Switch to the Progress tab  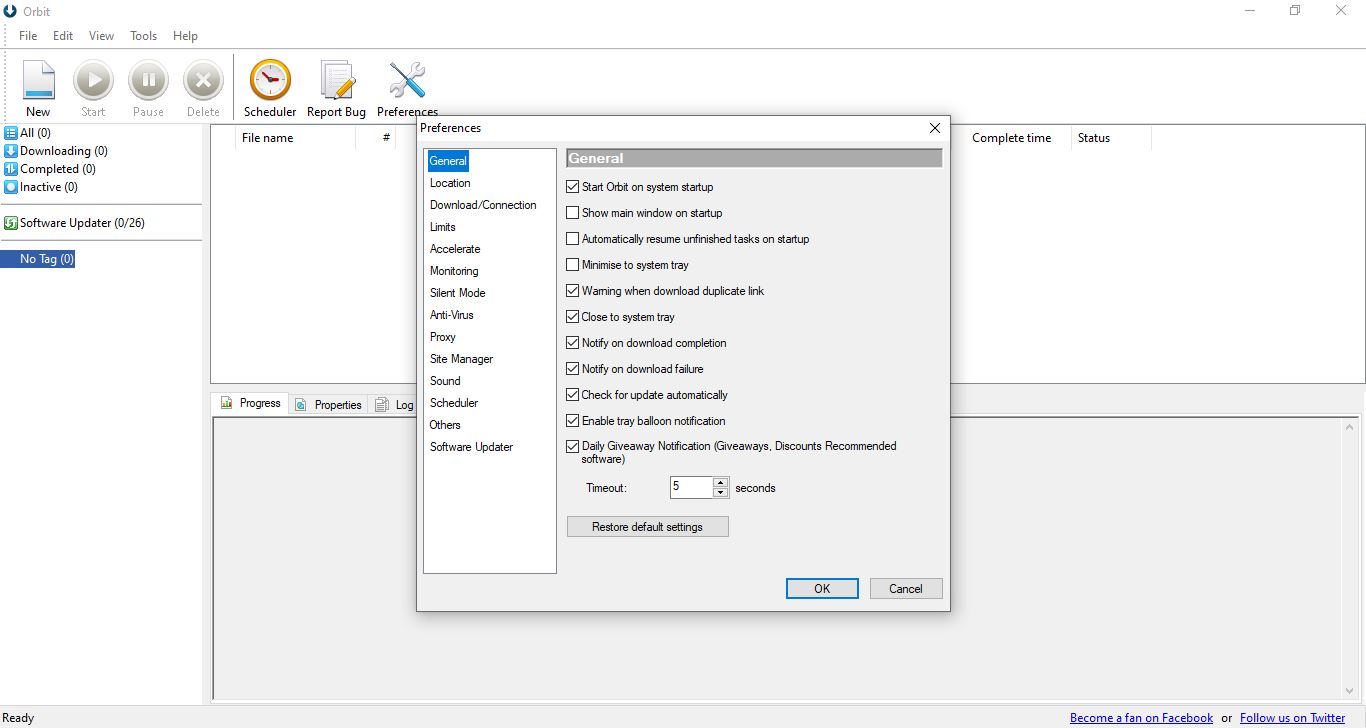click(251, 403)
